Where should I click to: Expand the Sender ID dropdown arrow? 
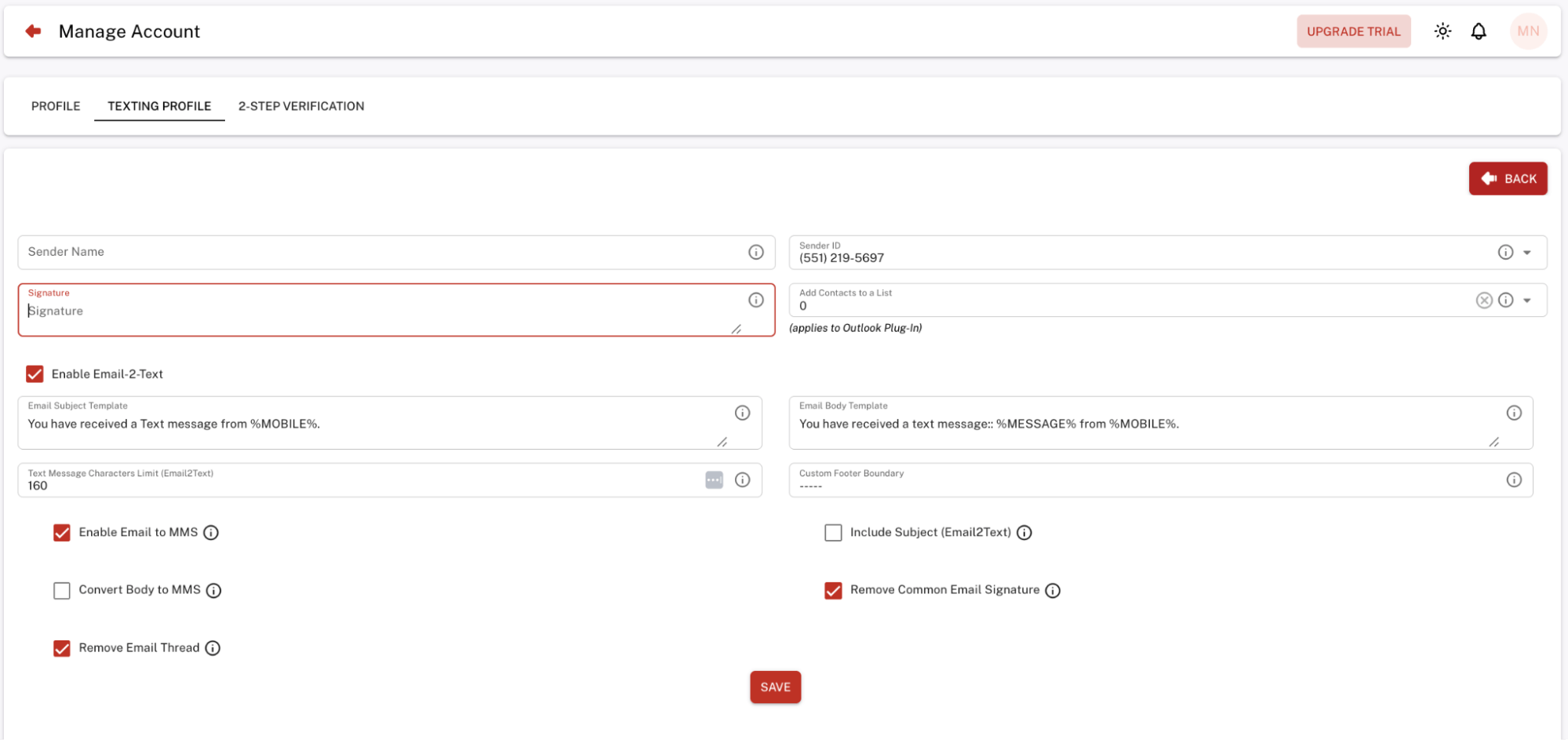tap(1526, 253)
